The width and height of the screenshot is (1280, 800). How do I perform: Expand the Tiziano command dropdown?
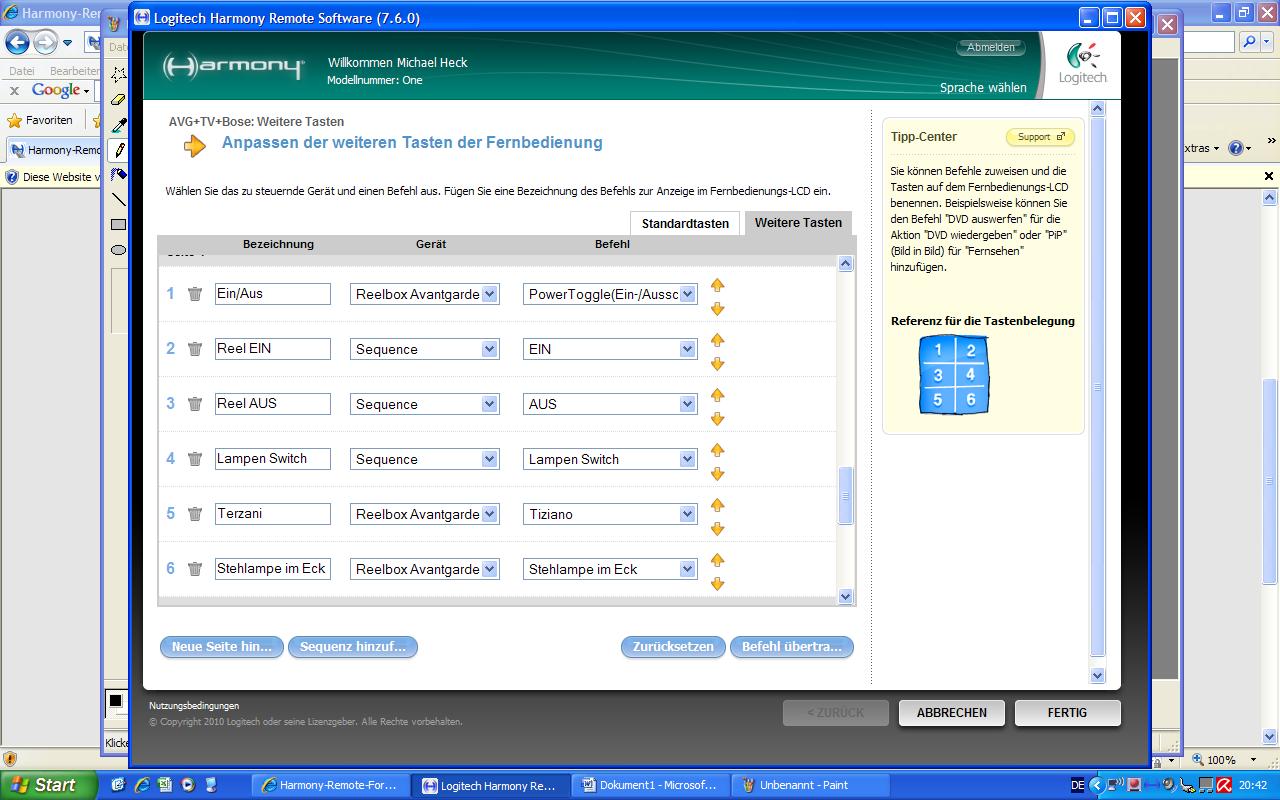point(687,514)
